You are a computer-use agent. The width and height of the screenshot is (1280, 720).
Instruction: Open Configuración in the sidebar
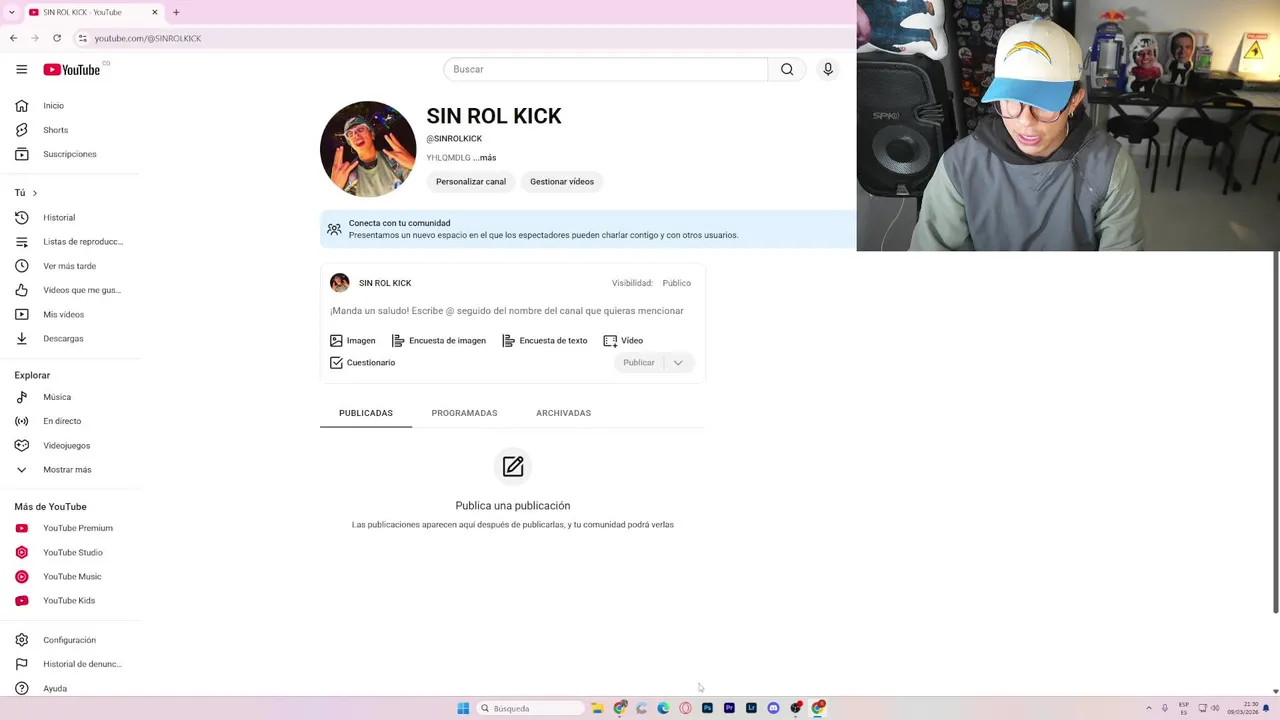click(70, 640)
